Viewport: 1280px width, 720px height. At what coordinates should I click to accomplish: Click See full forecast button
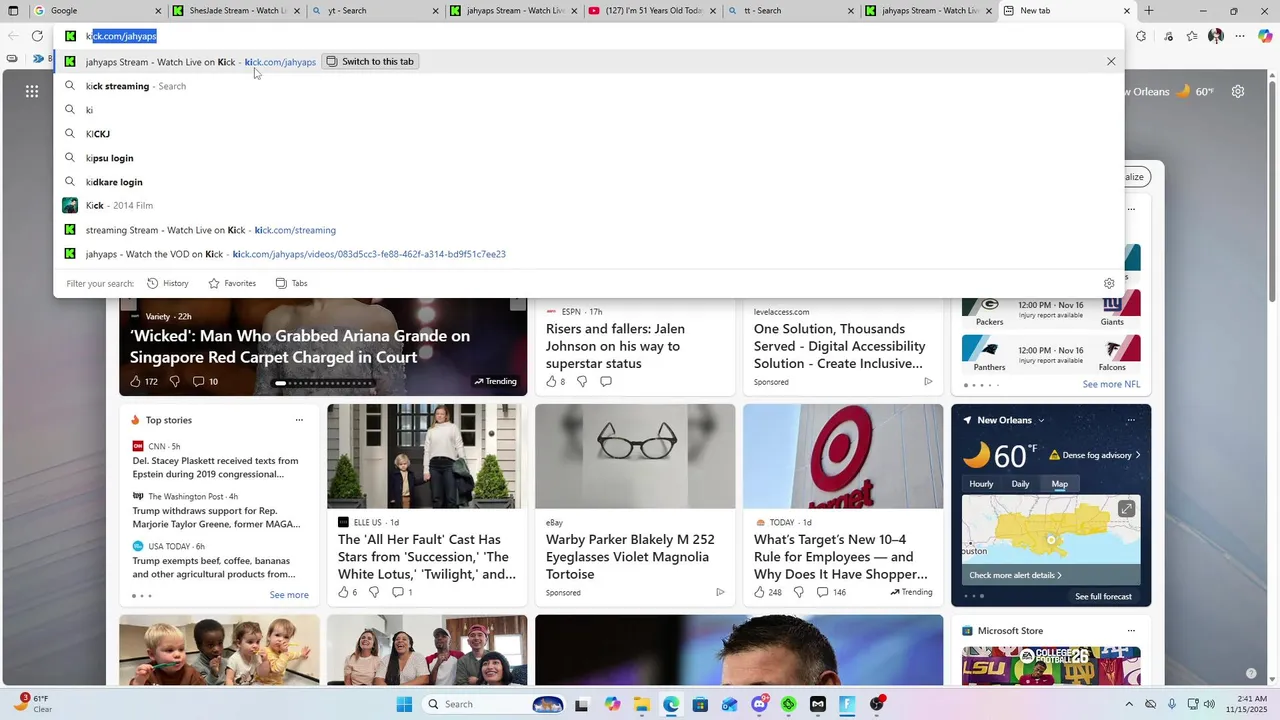point(1103,596)
